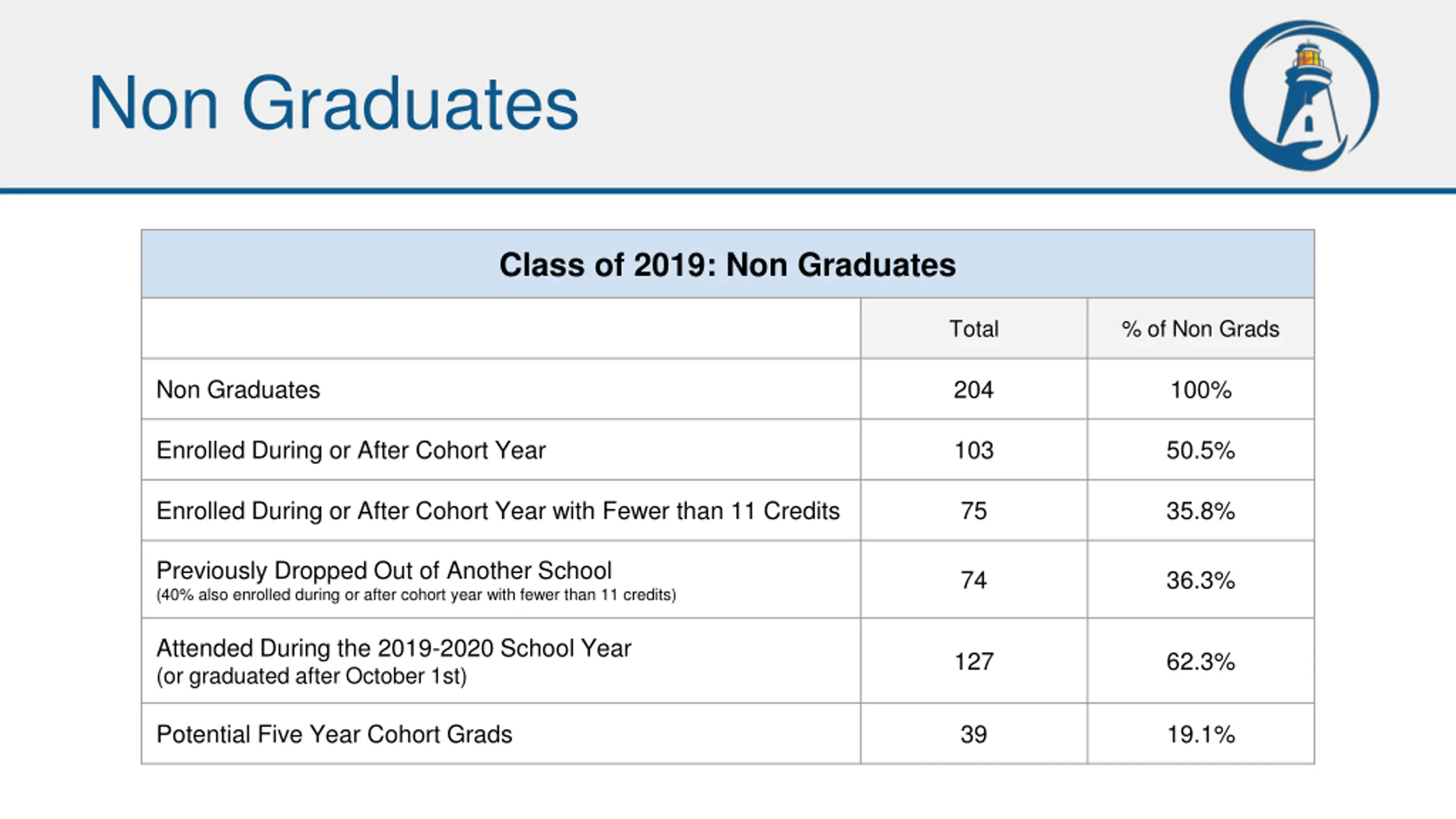The height and width of the screenshot is (819, 1456).
Task: Select the "Potential Five Year Cohort Grads" label
Action: point(334,734)
